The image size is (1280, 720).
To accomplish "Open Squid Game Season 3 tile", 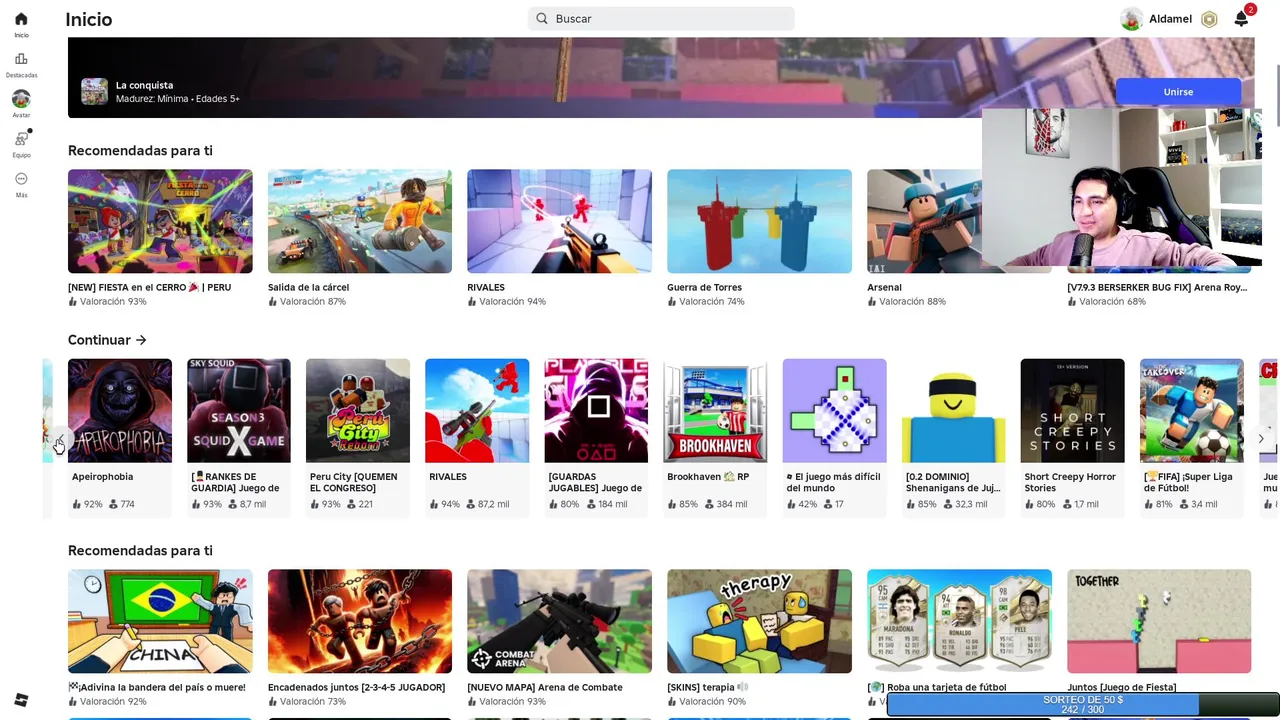I will tap(239, 411).
